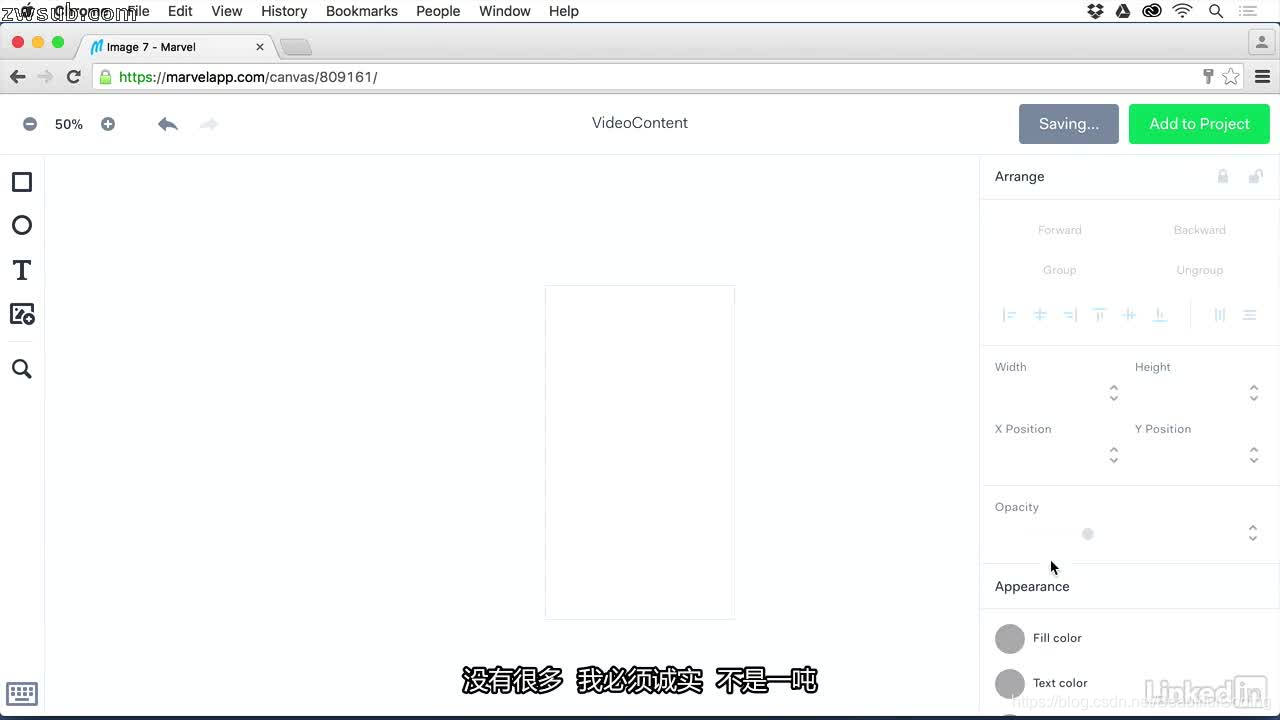Group the selected elements

(1060, 270)
